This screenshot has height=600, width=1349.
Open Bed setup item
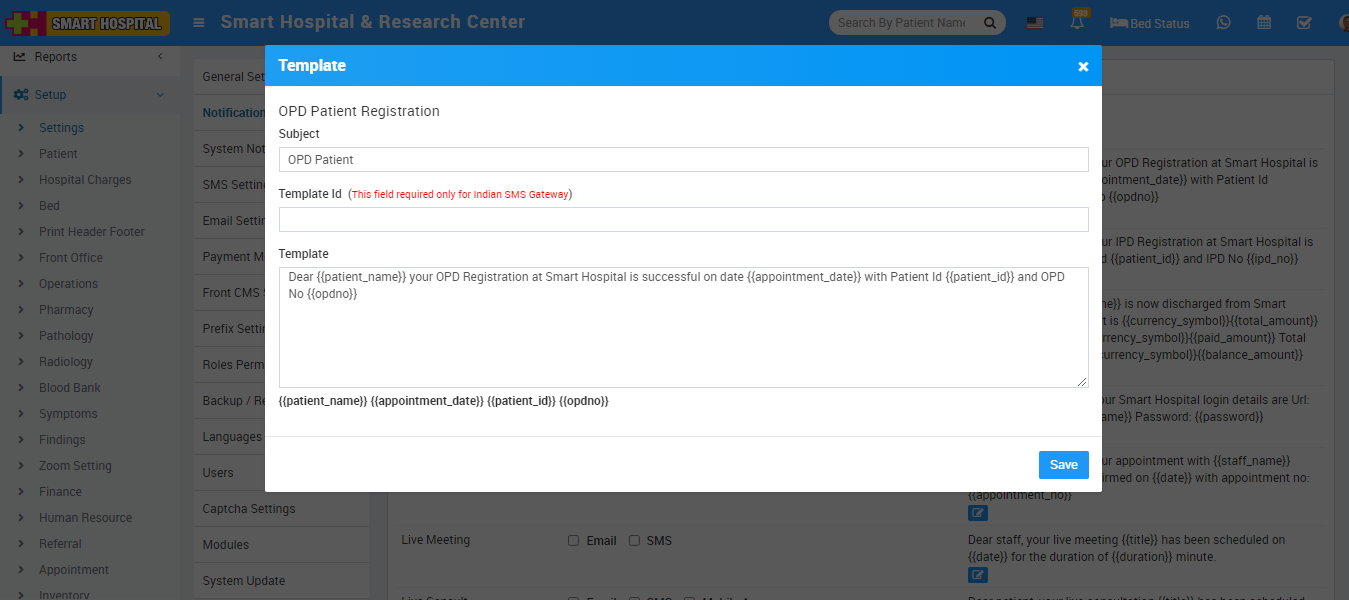49,206
